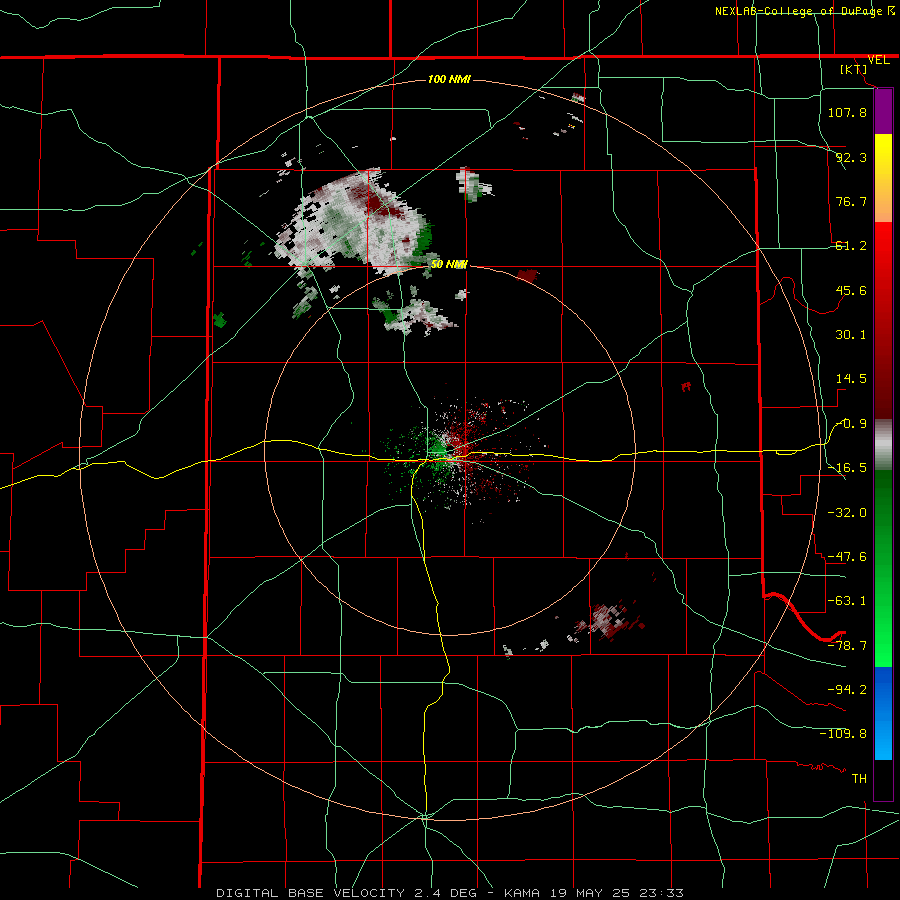Click the VEL legend title
900x900 pixels.
pyautogui.click(x=878, y=60)
